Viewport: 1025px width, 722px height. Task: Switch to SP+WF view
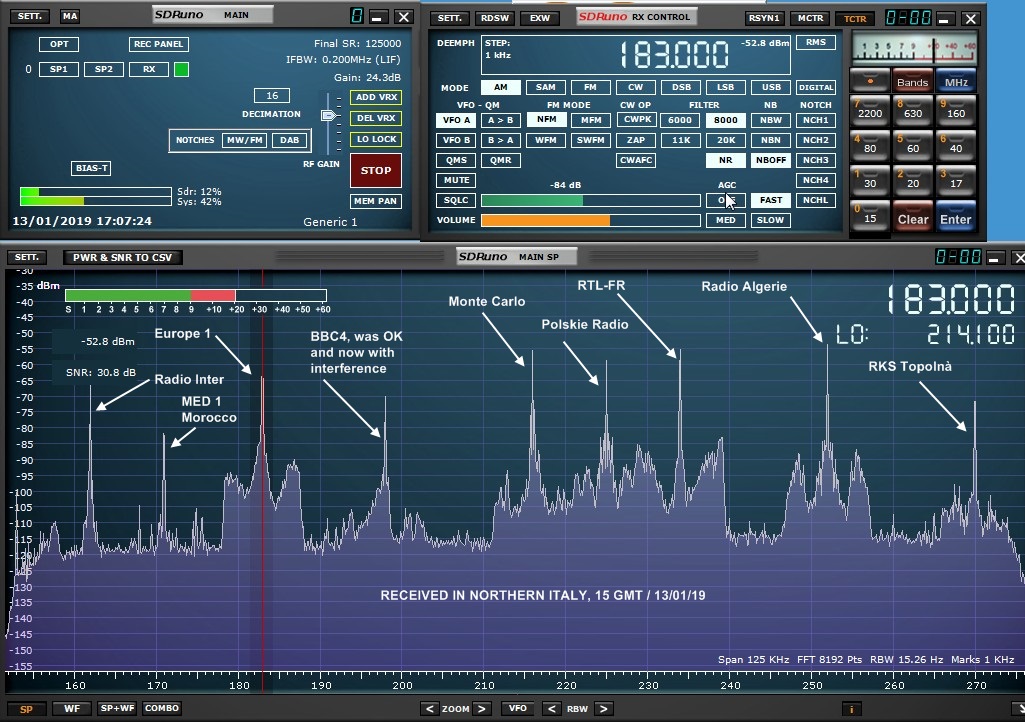117,708
